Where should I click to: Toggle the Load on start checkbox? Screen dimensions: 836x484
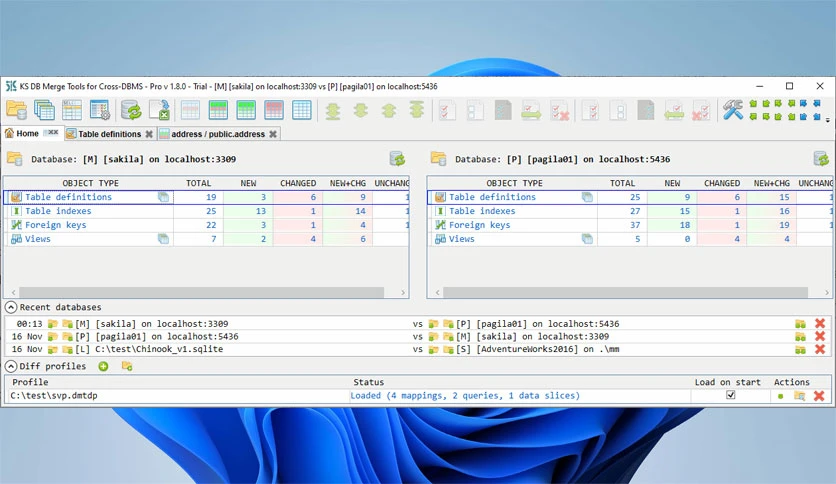(x=730, y=395)
